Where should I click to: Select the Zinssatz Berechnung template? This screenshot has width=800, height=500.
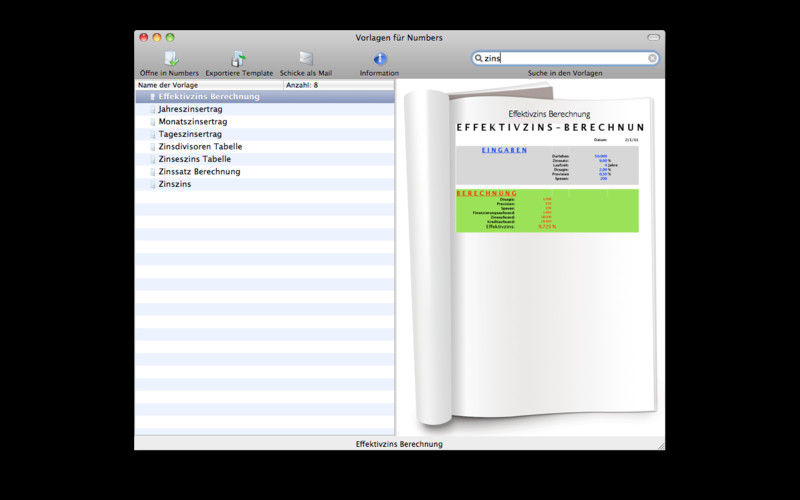pos(265,171)
